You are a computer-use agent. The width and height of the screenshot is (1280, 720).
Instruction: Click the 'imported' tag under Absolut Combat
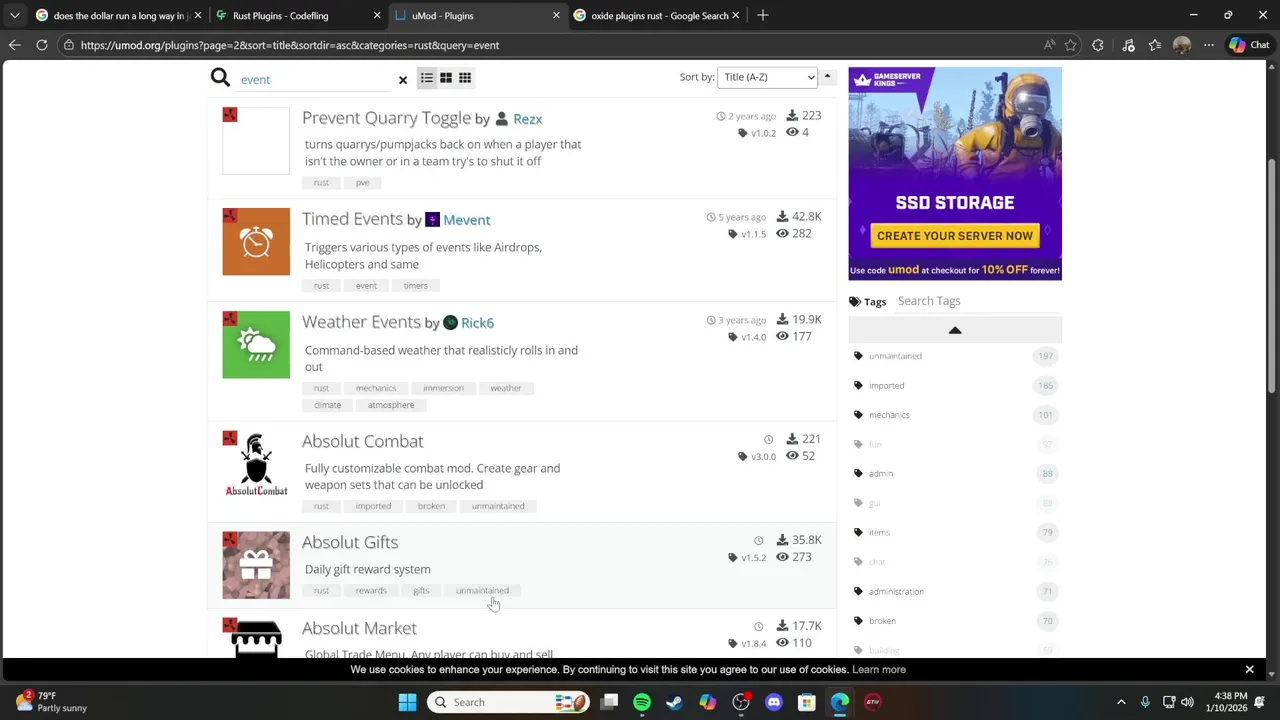(x=373, y=506)
